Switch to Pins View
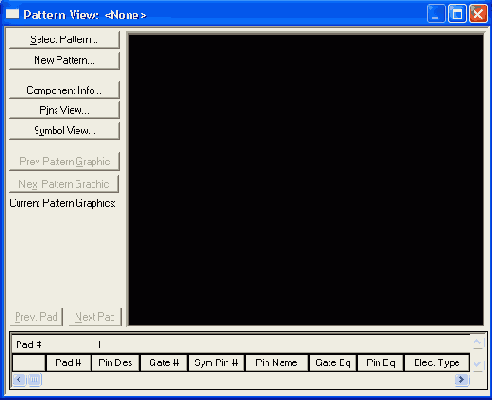This screenshot has width=492, height=400. 64,110
